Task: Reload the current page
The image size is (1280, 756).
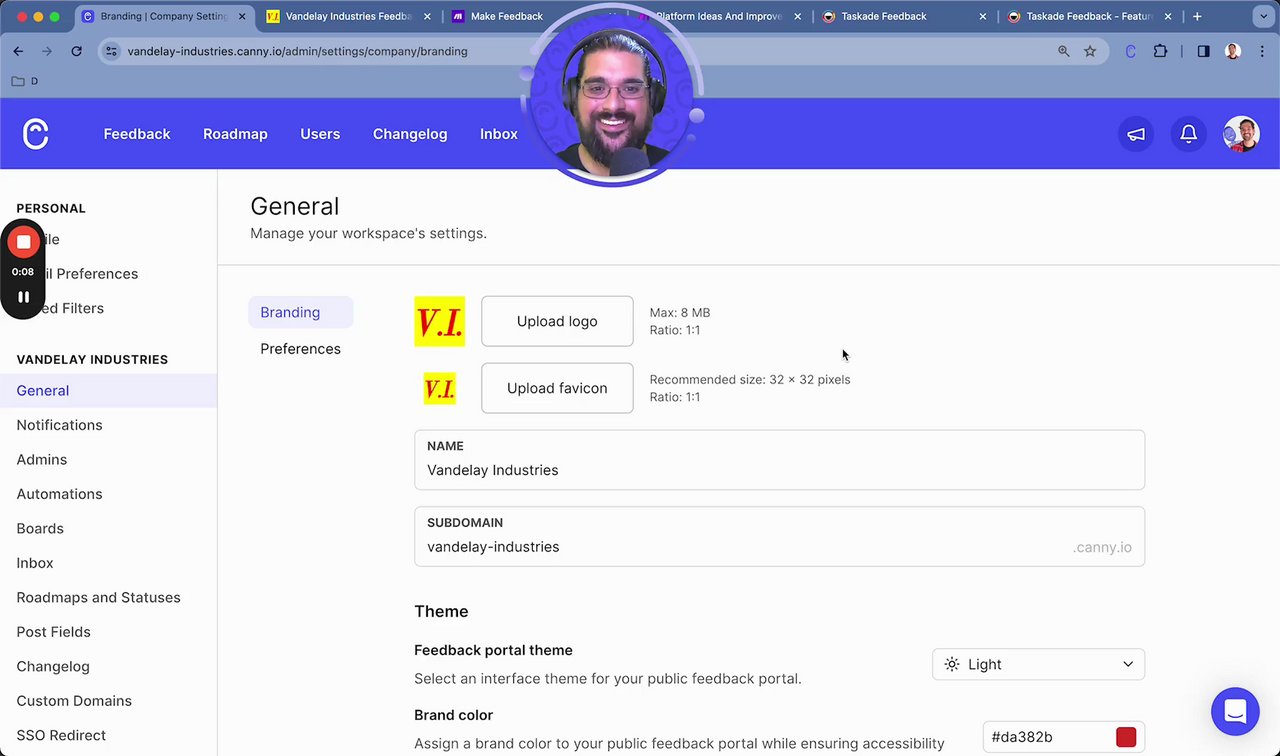Action: [76, 51]
